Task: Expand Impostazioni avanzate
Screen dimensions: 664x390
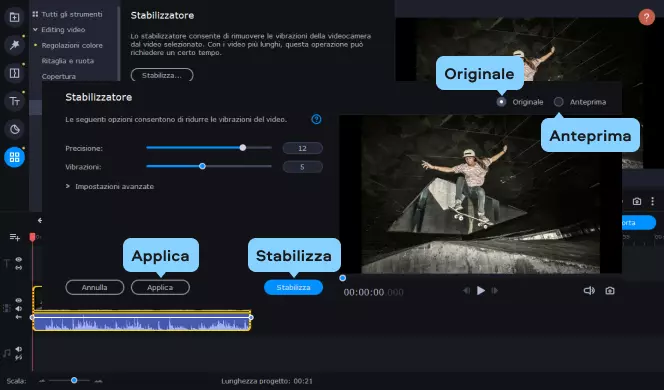Action: (110, 186)
